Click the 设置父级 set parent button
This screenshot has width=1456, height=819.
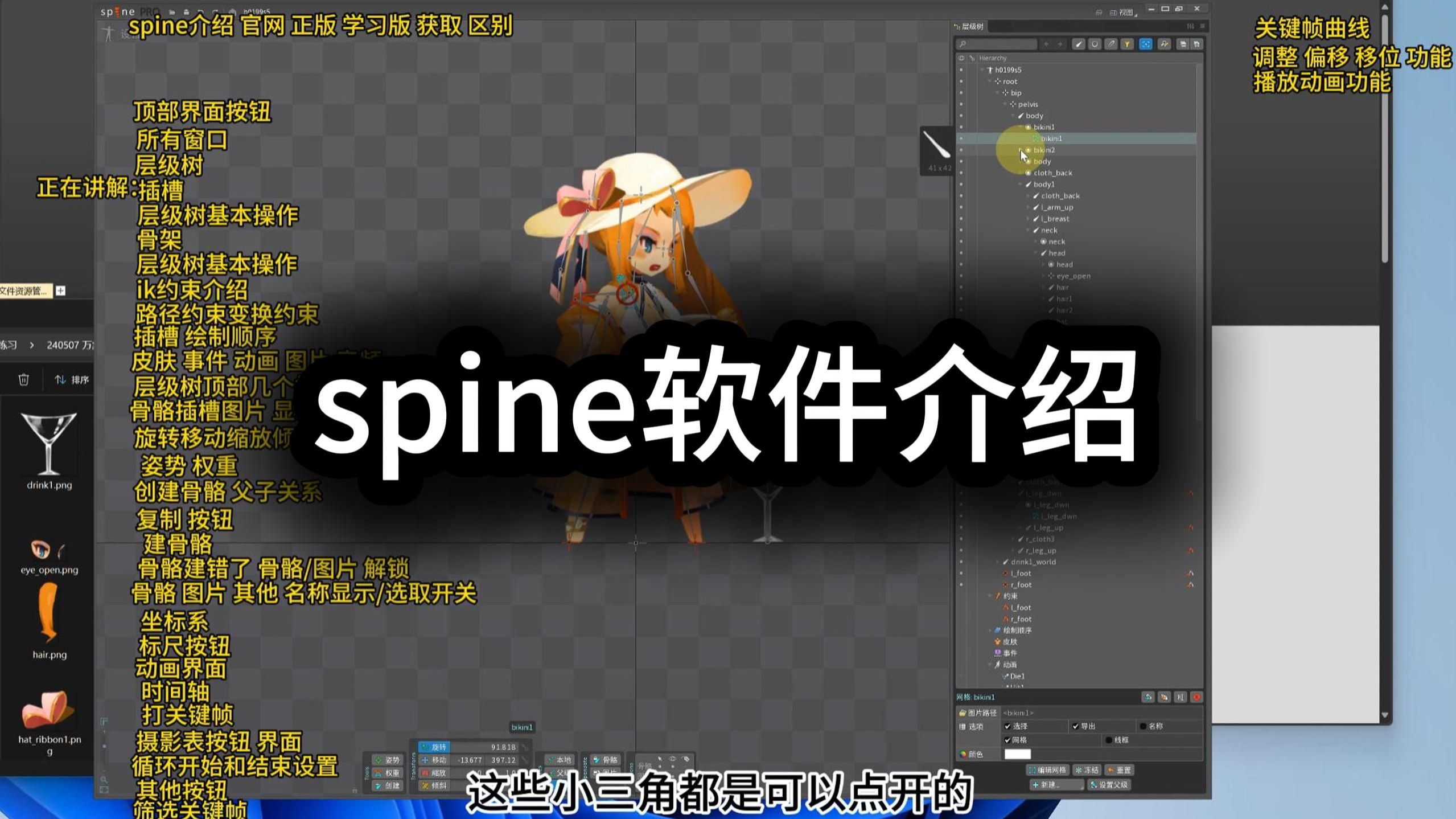coord(1110,785)
